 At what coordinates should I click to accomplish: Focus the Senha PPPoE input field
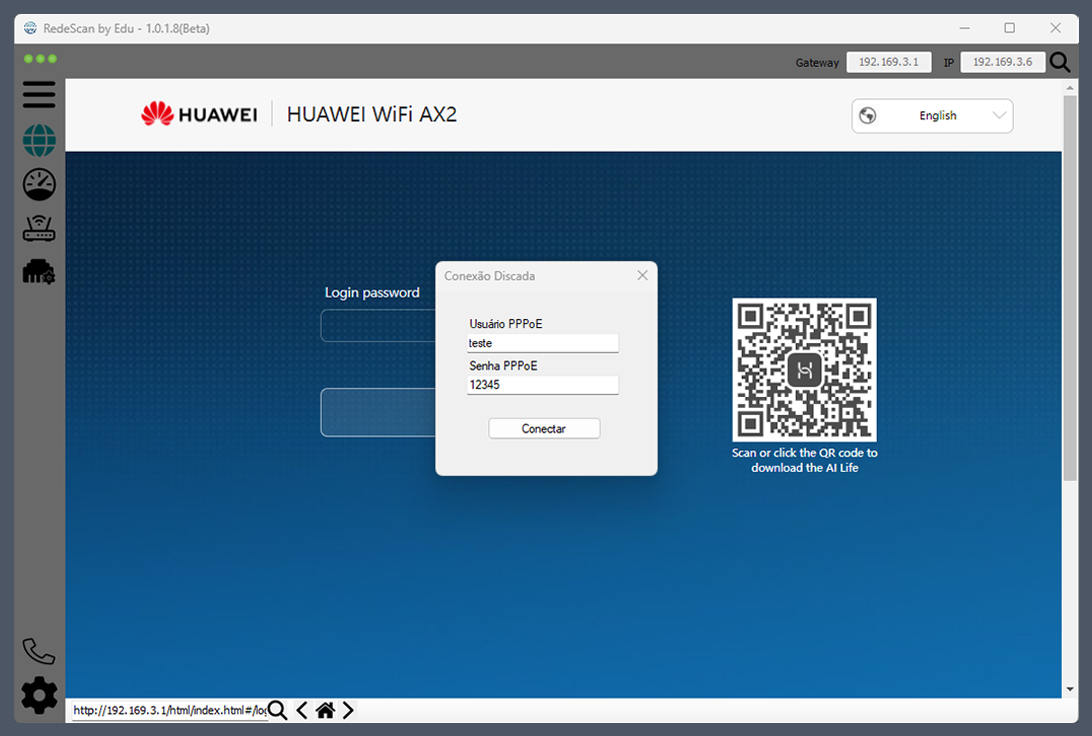click(x=543, y=385)
